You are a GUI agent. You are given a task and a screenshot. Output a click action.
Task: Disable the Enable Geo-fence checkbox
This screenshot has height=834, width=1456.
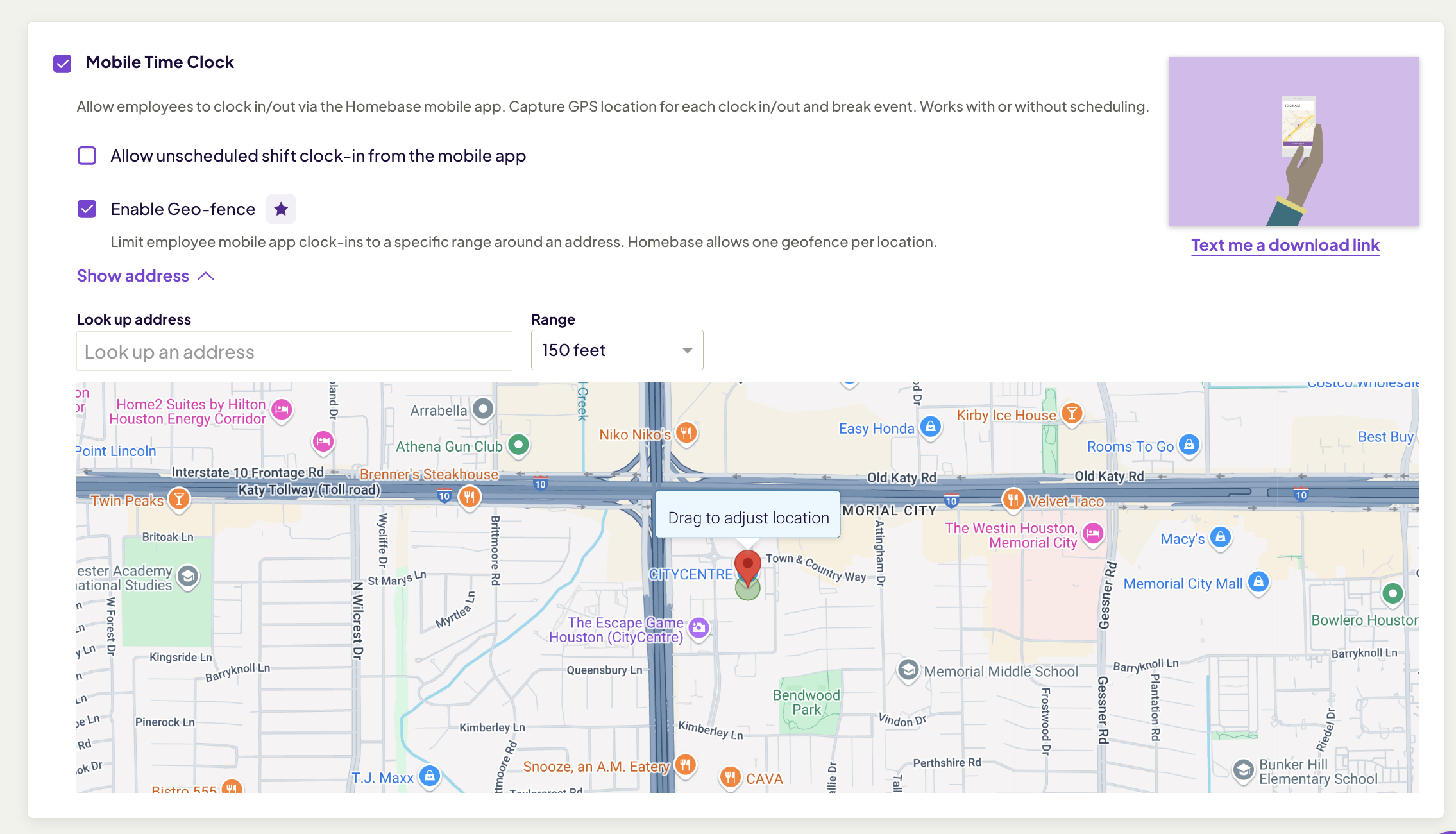tap(87, 209)
